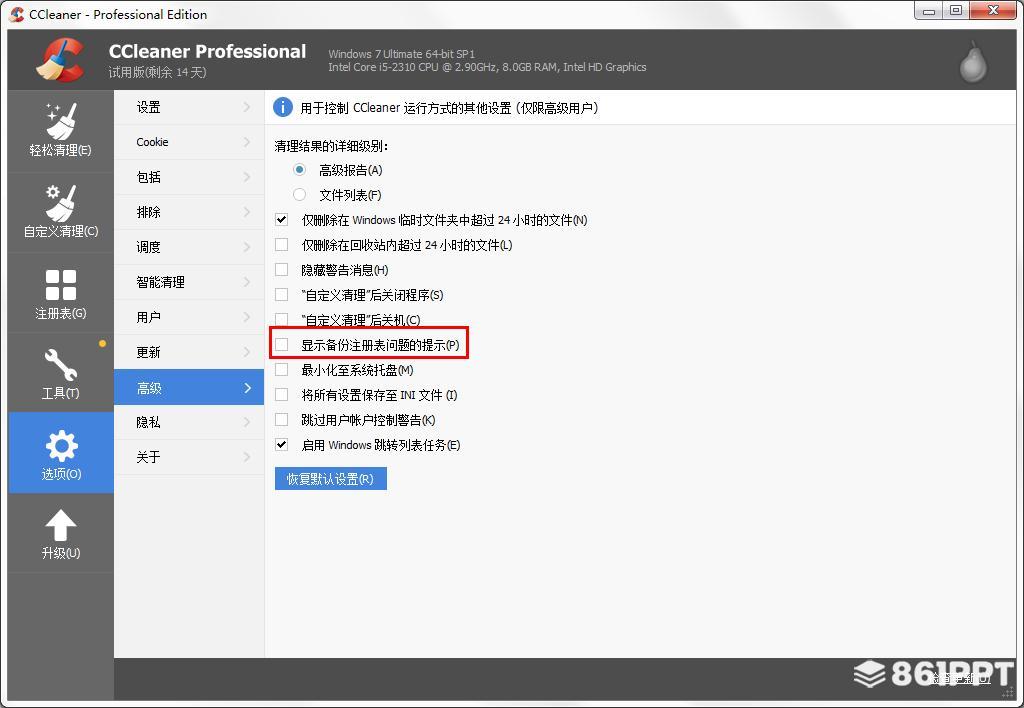The image size is (1024, 708).
Task: Click the 清理结果的详细级别 label
Action: (331, 146)
